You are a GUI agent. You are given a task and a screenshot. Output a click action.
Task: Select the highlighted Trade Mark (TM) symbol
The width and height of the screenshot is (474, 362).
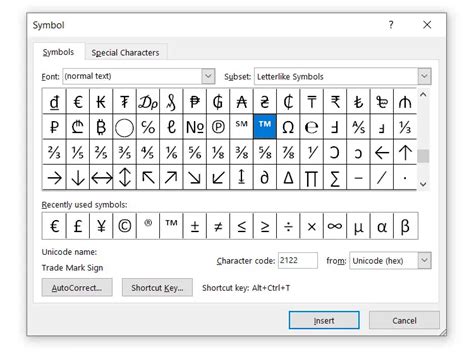(x=265, y=127)
